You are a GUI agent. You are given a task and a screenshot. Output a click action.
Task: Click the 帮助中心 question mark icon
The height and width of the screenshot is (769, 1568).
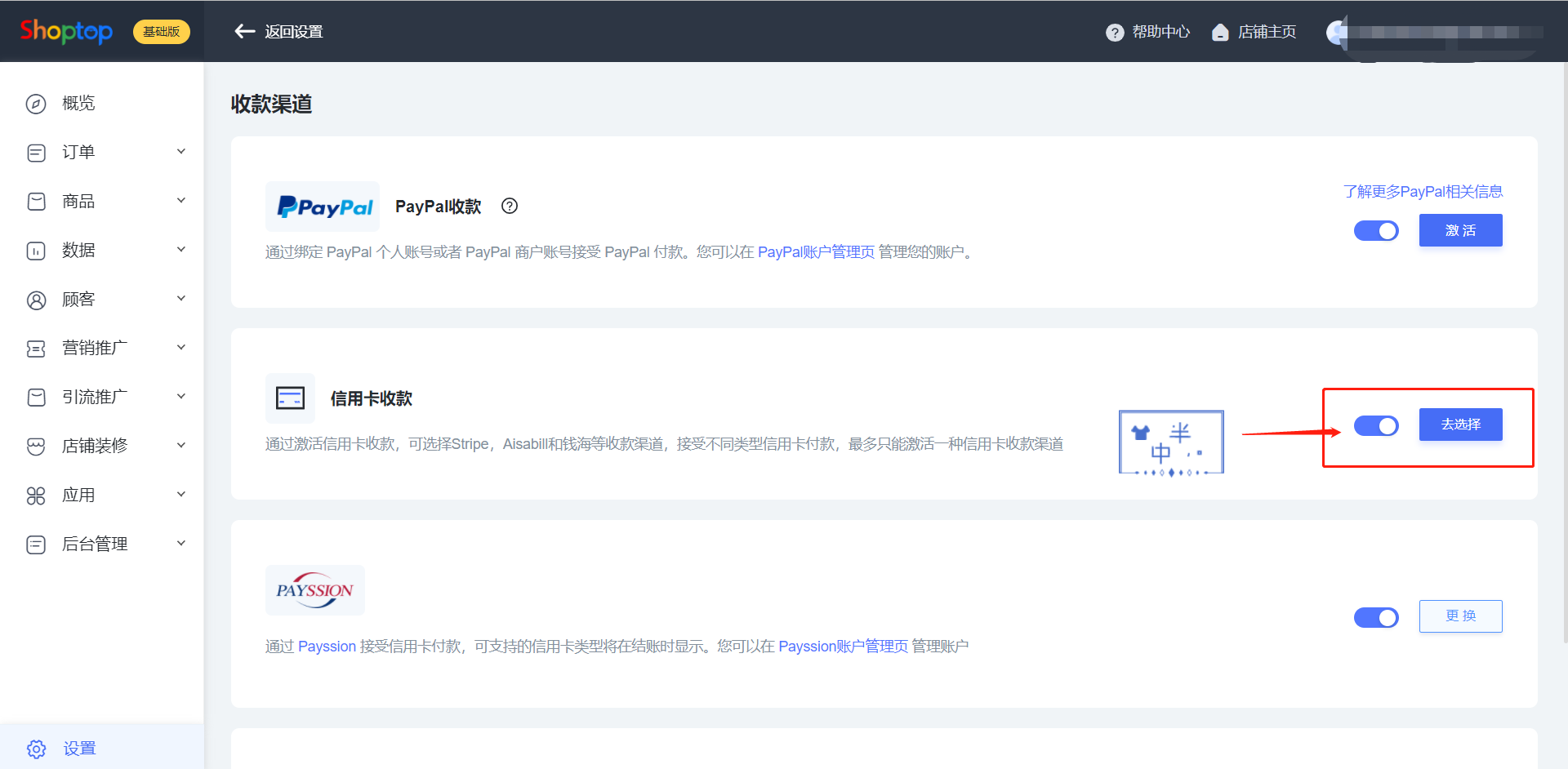click(1114, 32)
